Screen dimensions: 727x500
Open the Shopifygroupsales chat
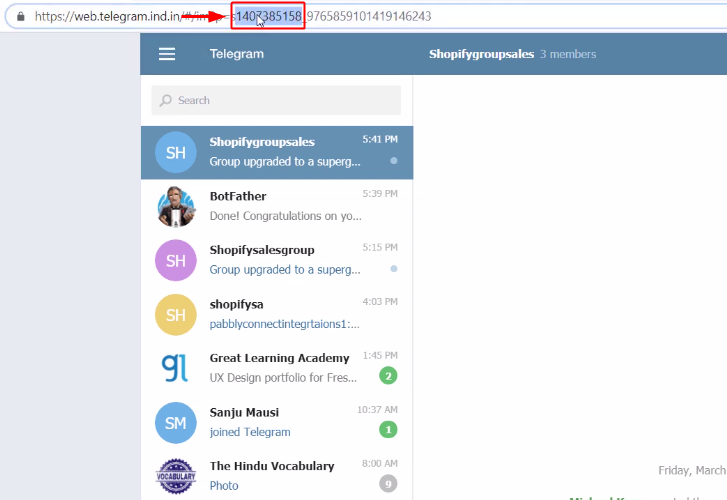click(277, 153)
